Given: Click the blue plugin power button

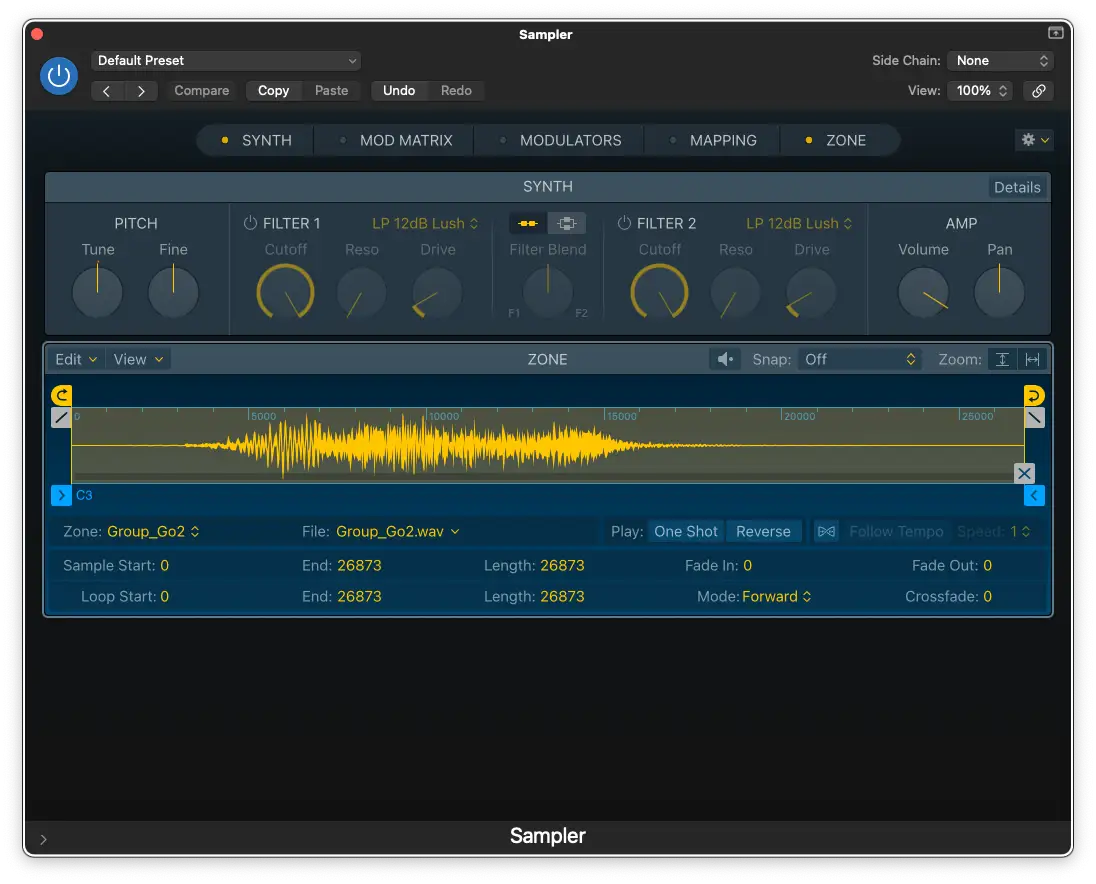Looking at the screenshot, I should [58, 76].
